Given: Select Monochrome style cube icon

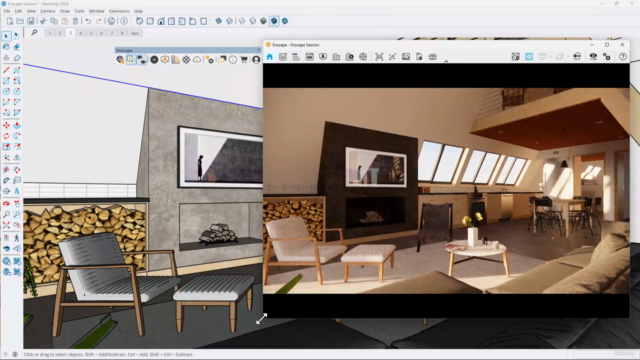Looking at the screenshot, I should click(285, 21).
